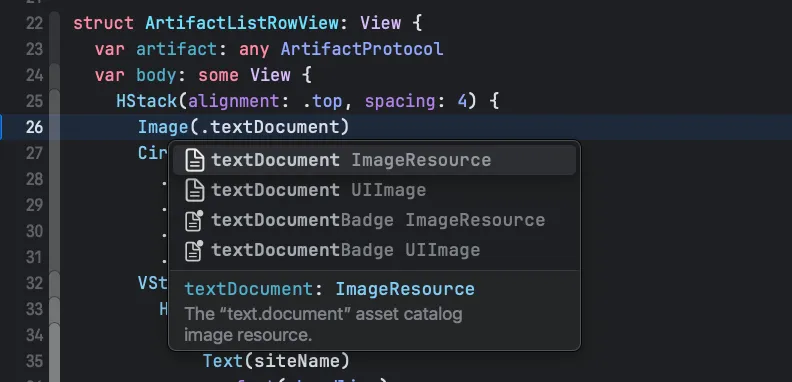
Task: Click 'textDocument: ImageResource' documentation header
Action: (329, 289)
